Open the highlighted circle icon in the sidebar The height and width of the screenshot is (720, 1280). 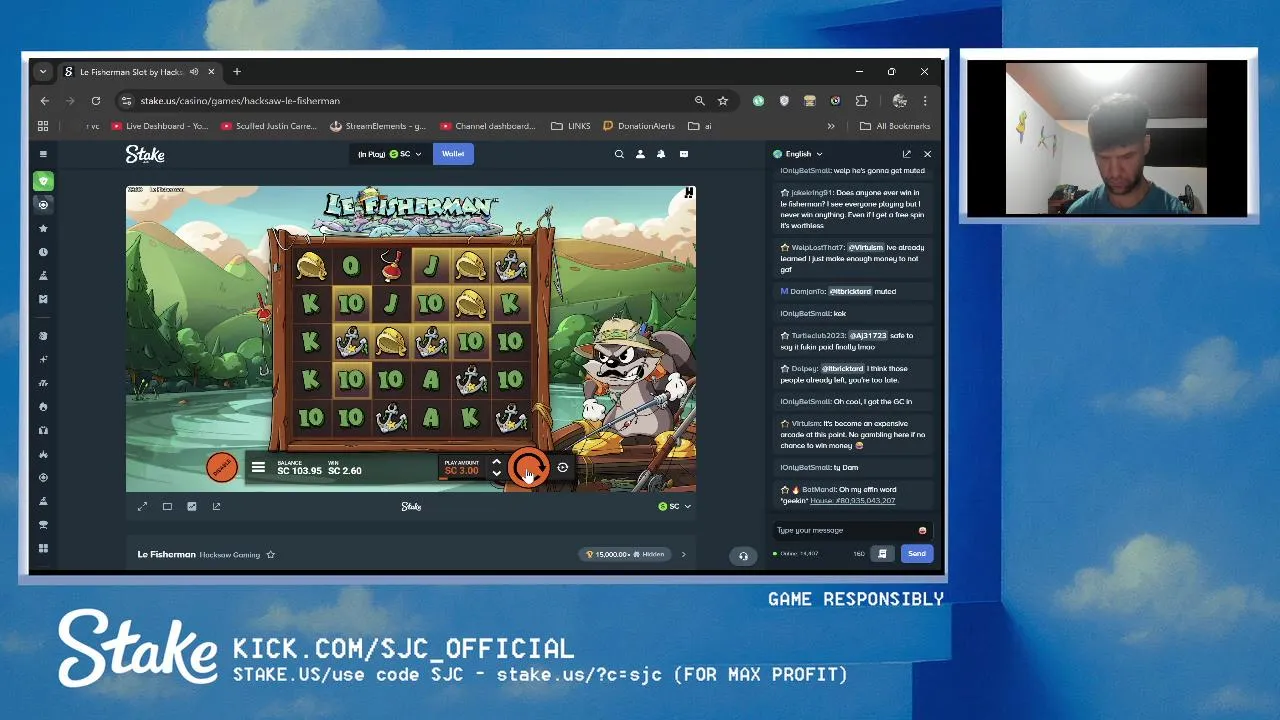43,204
